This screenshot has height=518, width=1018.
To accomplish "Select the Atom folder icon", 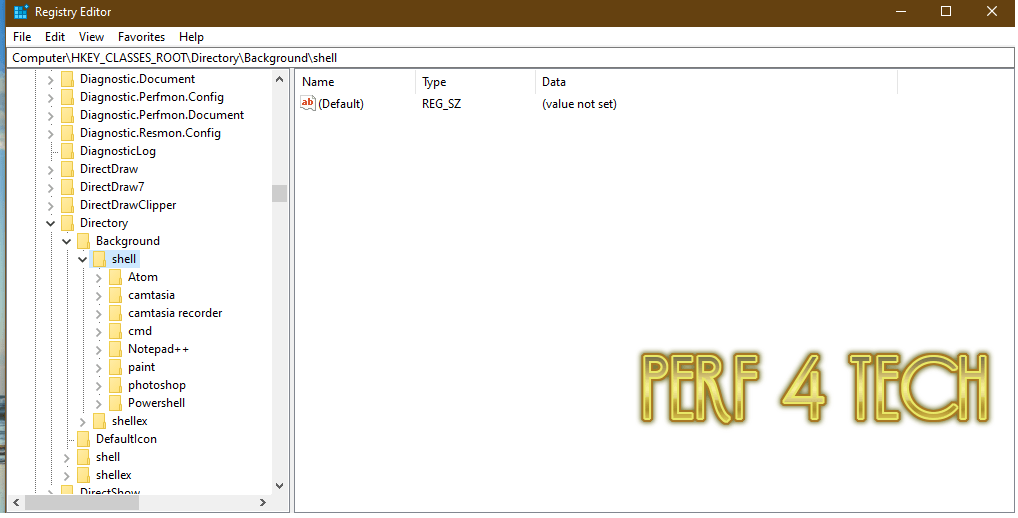I will click(116, 277).
